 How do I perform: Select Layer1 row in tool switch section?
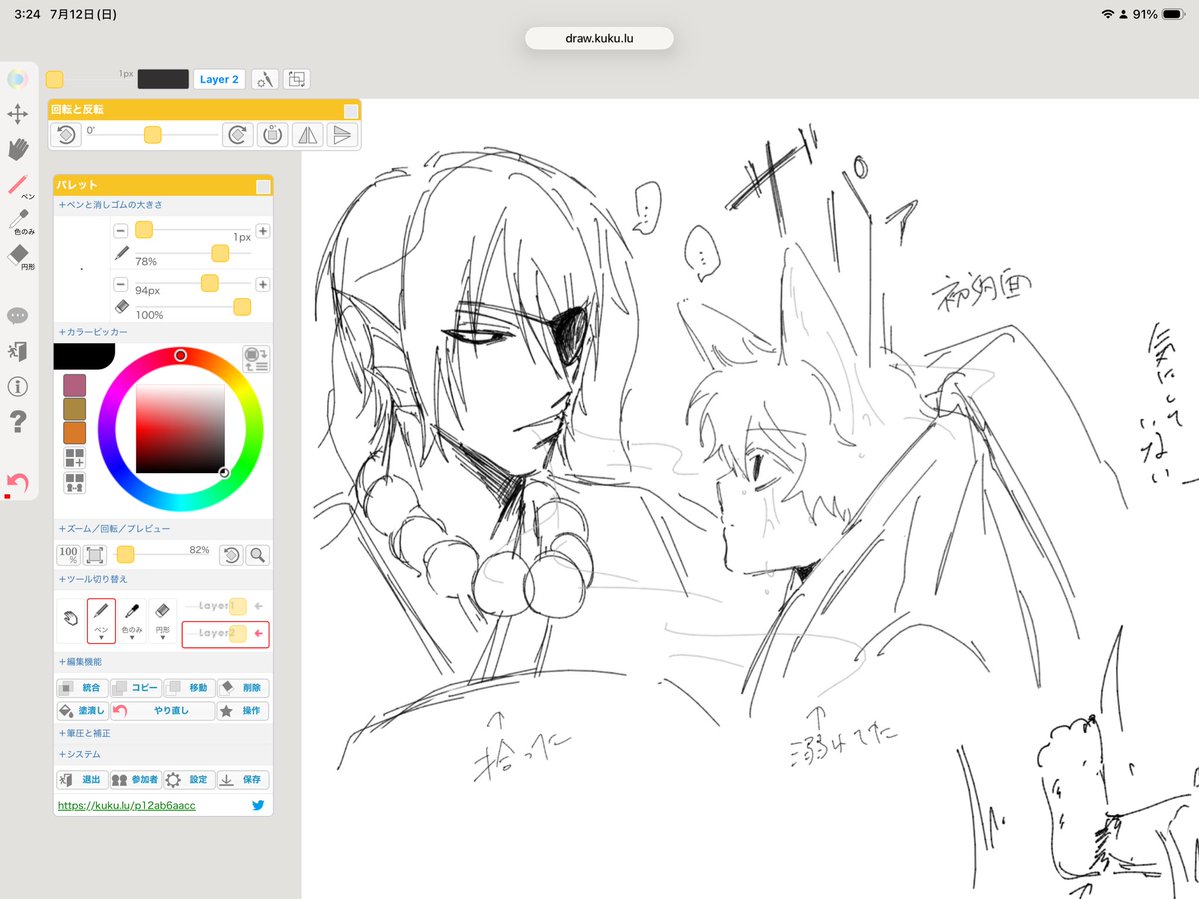(226, 606)
